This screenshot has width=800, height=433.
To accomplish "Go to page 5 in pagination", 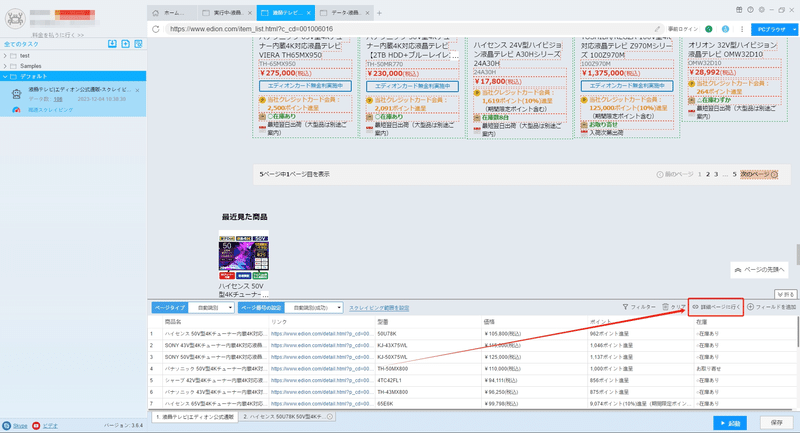I will [x=735, y=174].
